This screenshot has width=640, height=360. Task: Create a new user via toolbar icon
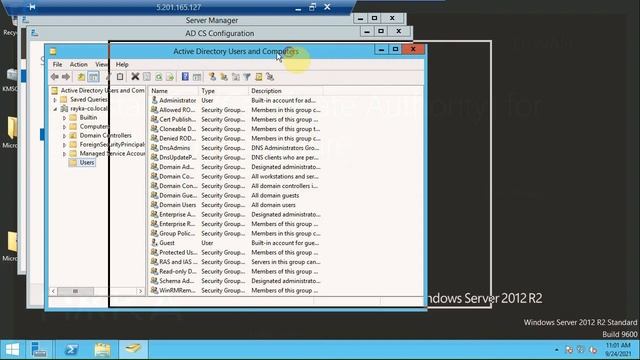tap(212, 77)
